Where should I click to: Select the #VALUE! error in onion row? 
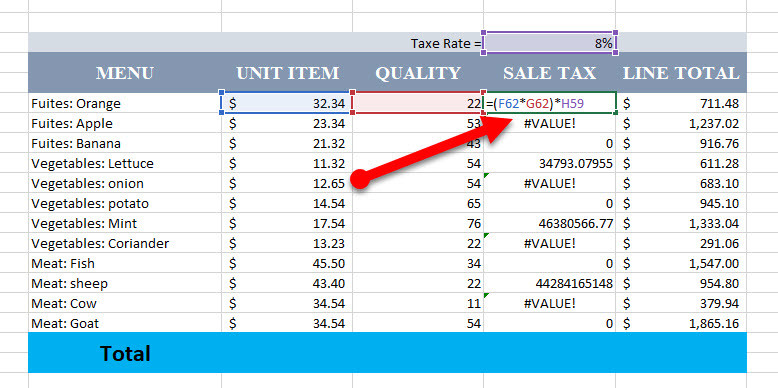click(x=550, y=183)
